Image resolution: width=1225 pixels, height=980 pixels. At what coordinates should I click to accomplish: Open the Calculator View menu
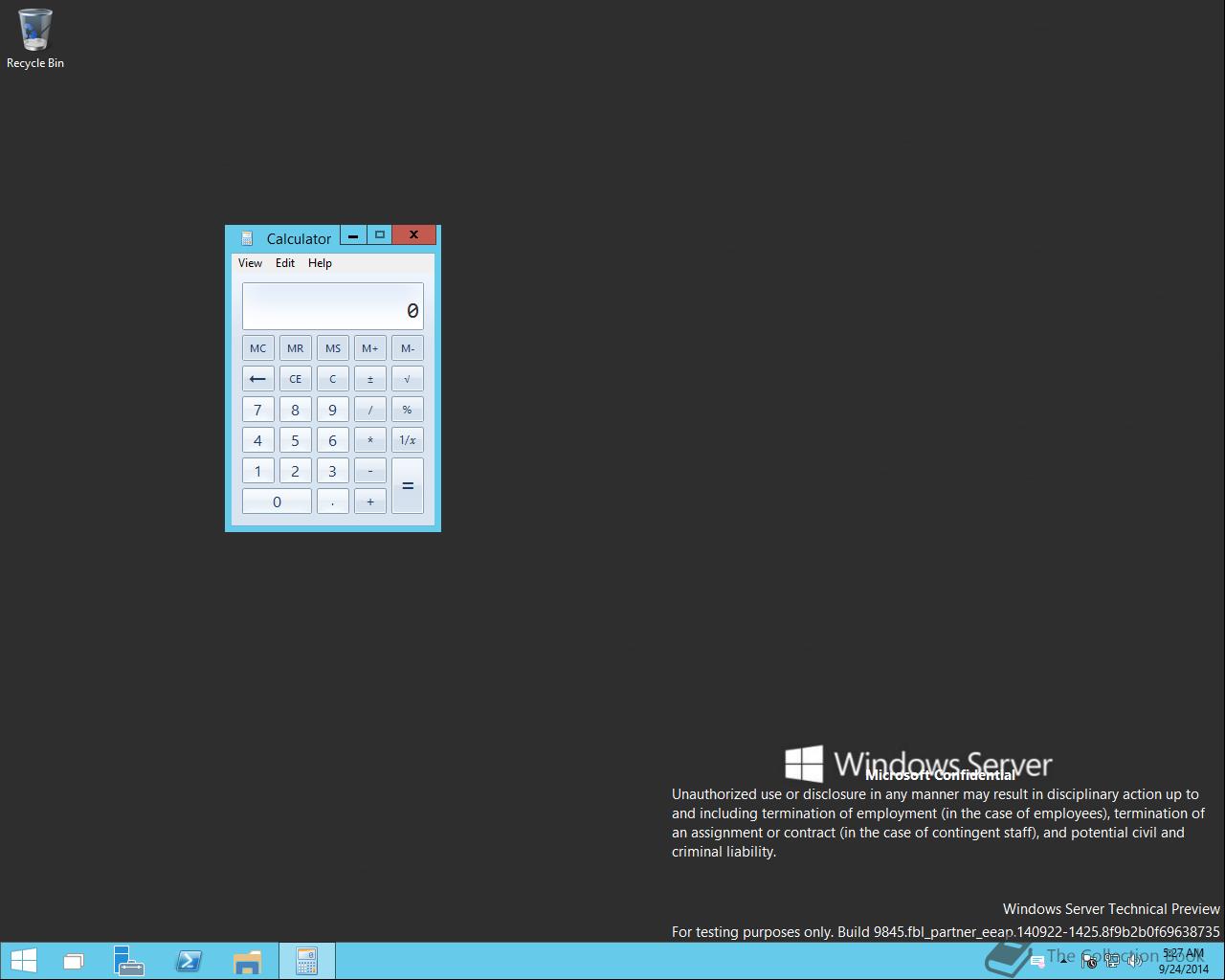[250, 263]
